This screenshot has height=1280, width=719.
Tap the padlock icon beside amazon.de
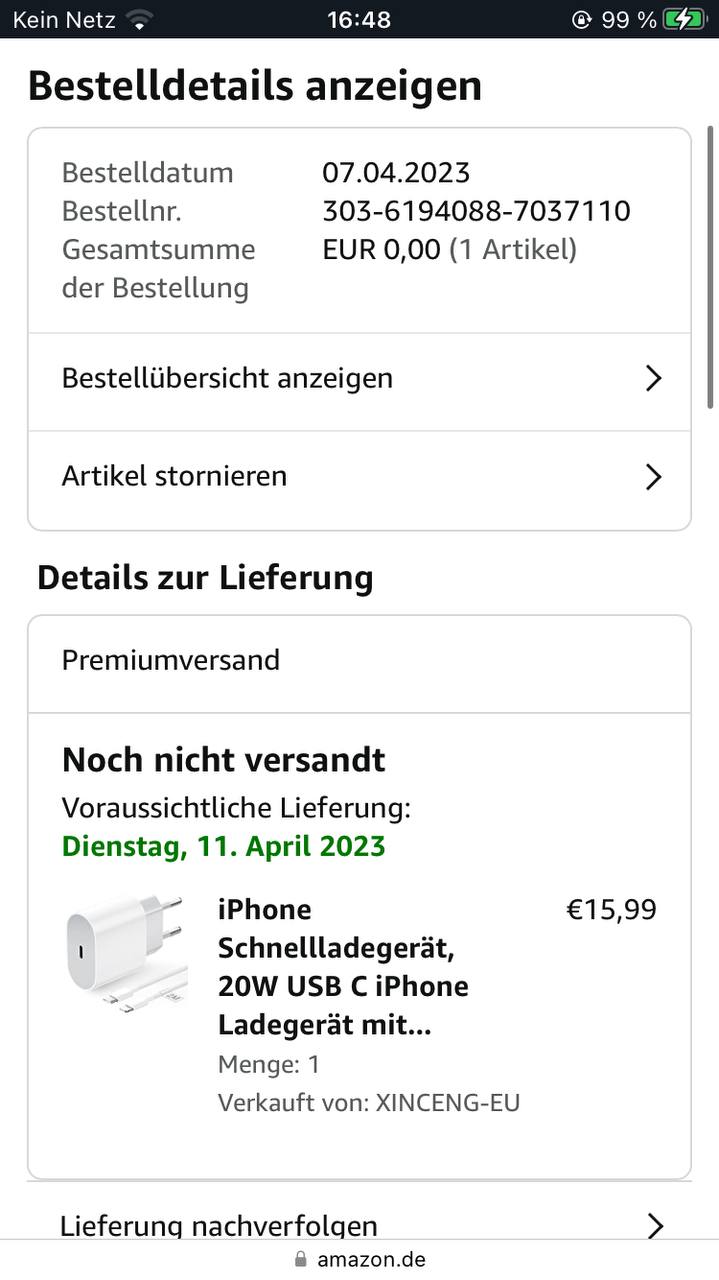[x=300, y=1259]
